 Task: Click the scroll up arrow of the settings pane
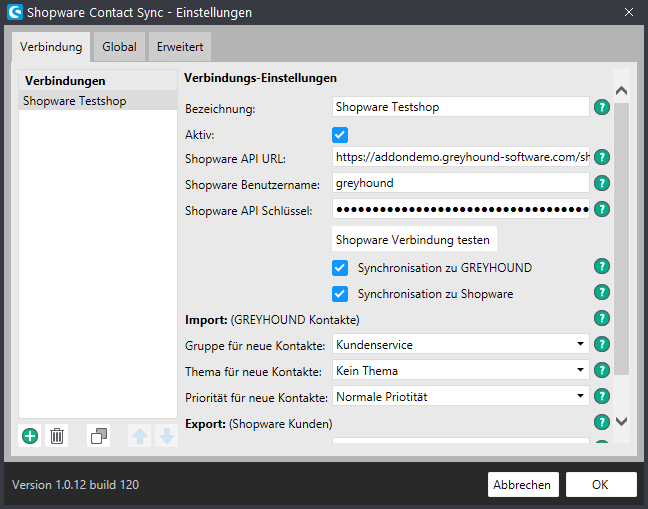point(622,90)
